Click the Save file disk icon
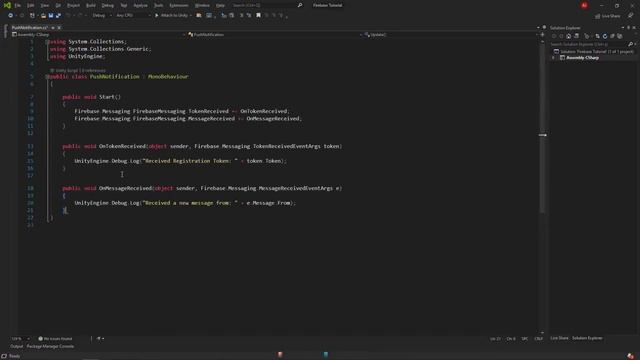Screen dimensions: 640x360 click(51, 16)
